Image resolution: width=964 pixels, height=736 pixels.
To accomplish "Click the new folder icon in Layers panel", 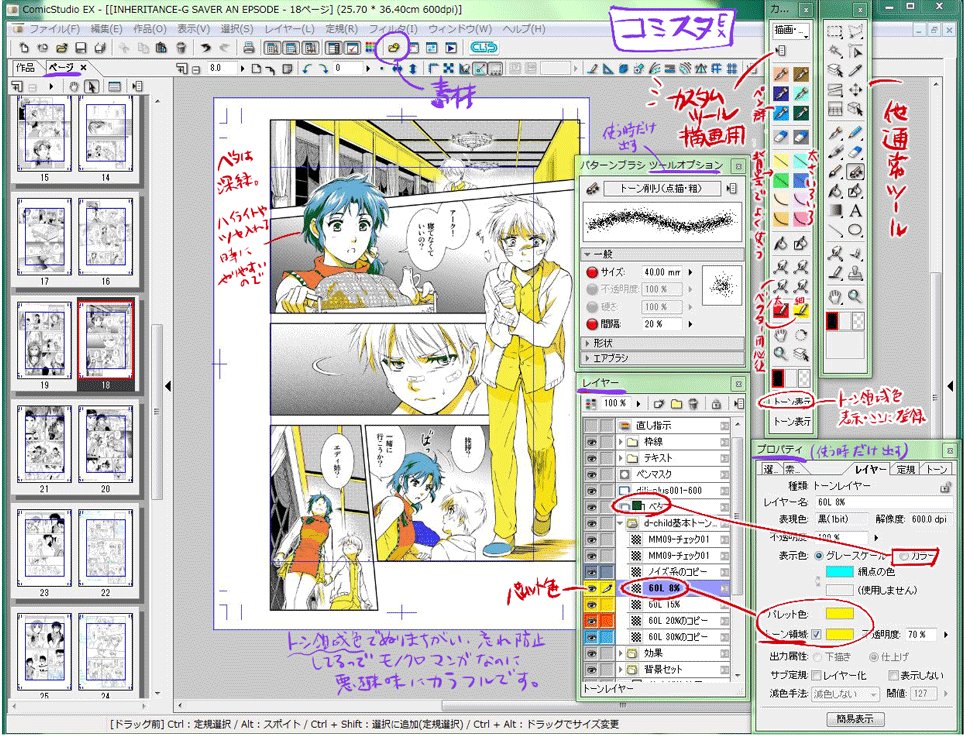I will [676, 404].
